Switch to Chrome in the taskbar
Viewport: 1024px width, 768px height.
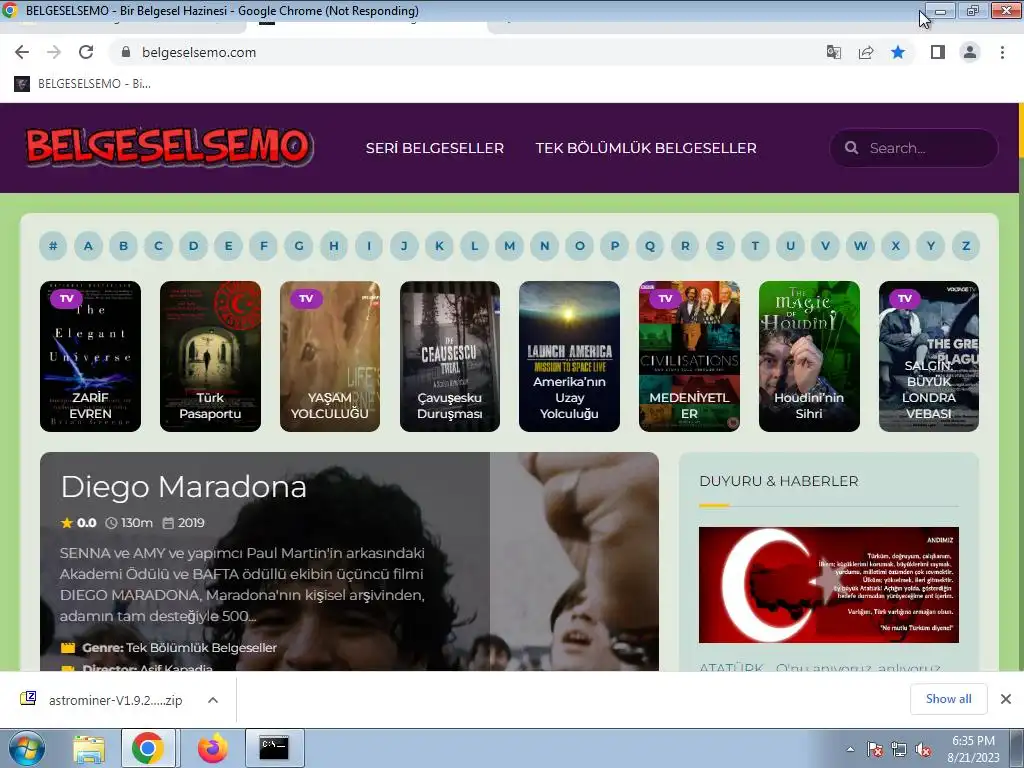tap(148, 748)
